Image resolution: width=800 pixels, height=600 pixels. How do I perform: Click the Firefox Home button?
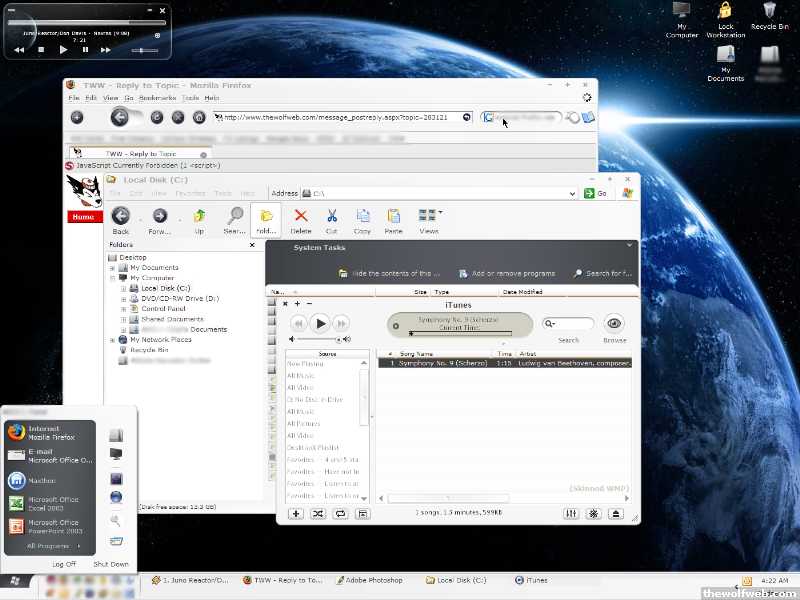[199, 117]
